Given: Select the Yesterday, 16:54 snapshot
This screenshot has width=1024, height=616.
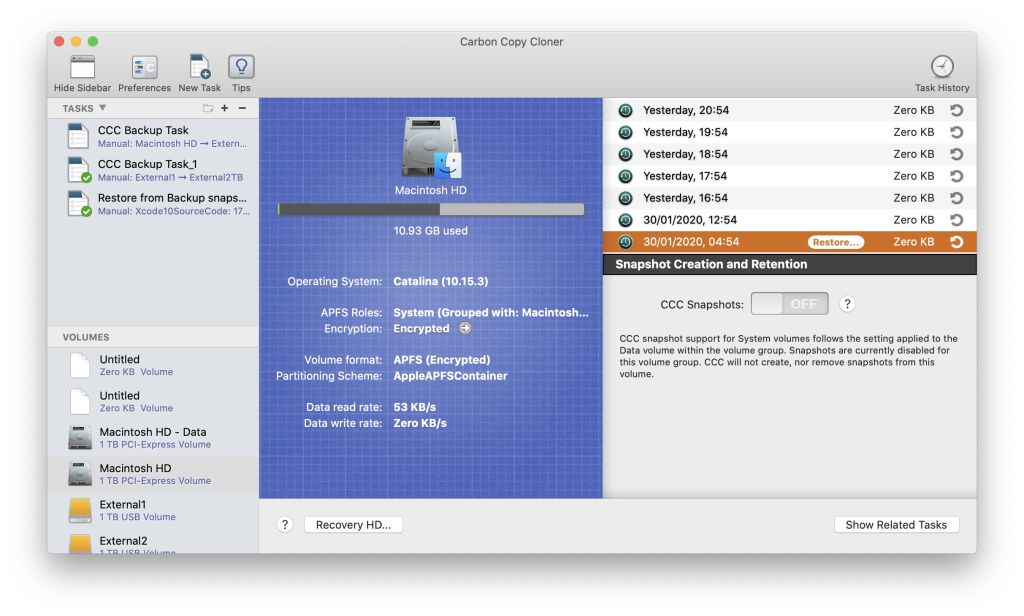Looking at the screenshot, I should [x=790, y=198].
